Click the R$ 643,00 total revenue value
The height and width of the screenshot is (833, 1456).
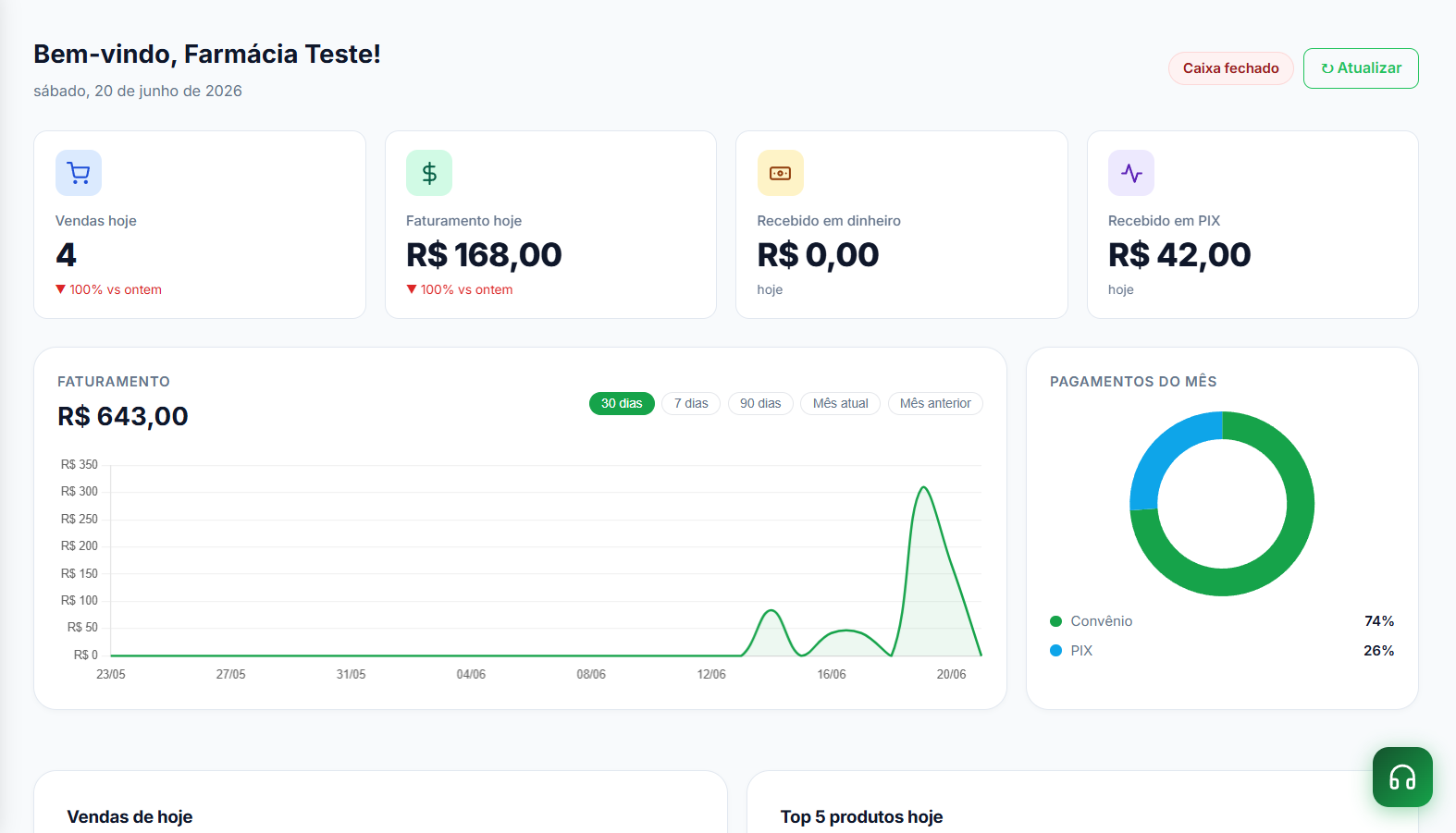pos(123,416)
